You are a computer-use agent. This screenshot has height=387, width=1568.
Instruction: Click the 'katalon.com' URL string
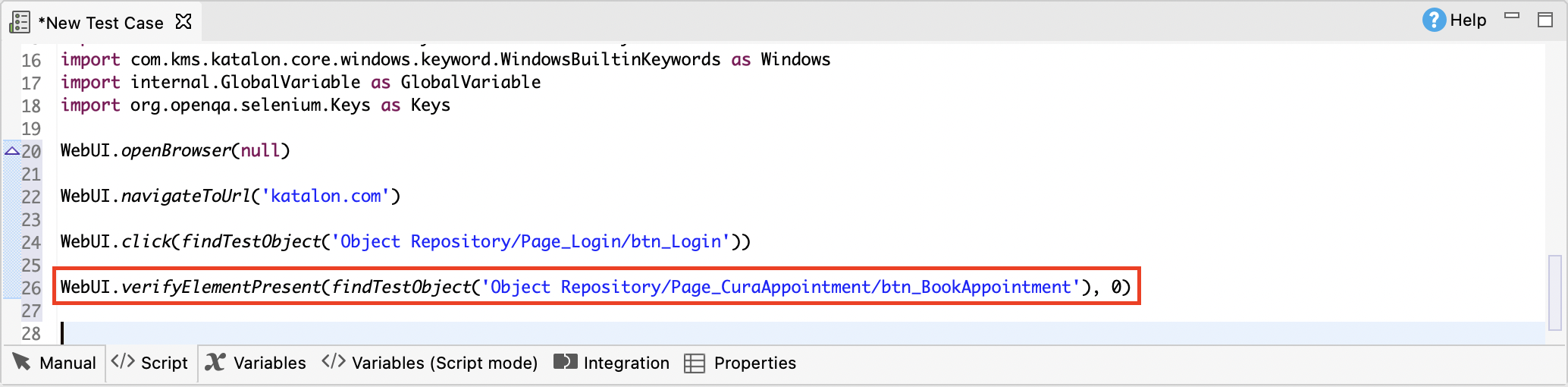326,197
